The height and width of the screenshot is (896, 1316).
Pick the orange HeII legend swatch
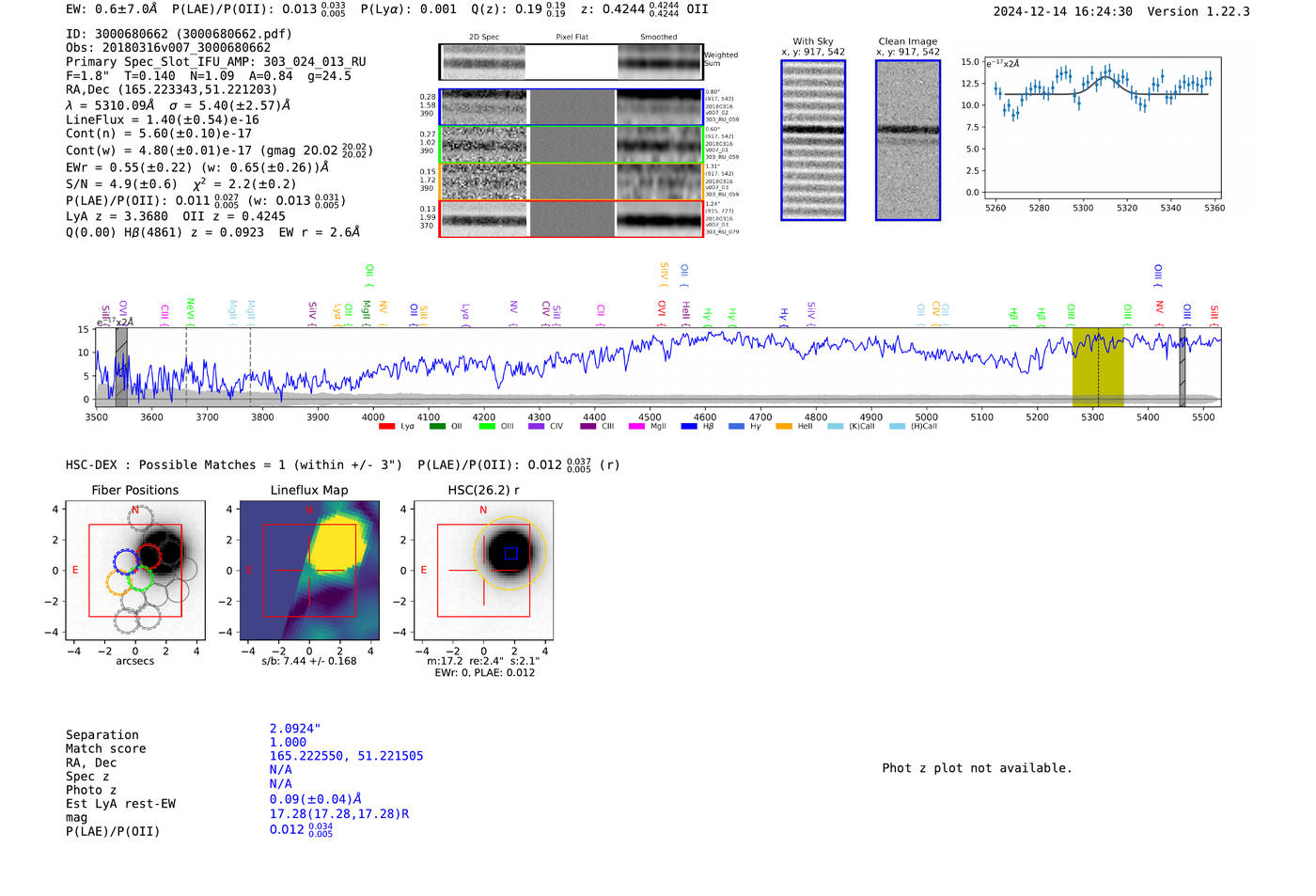784,426
